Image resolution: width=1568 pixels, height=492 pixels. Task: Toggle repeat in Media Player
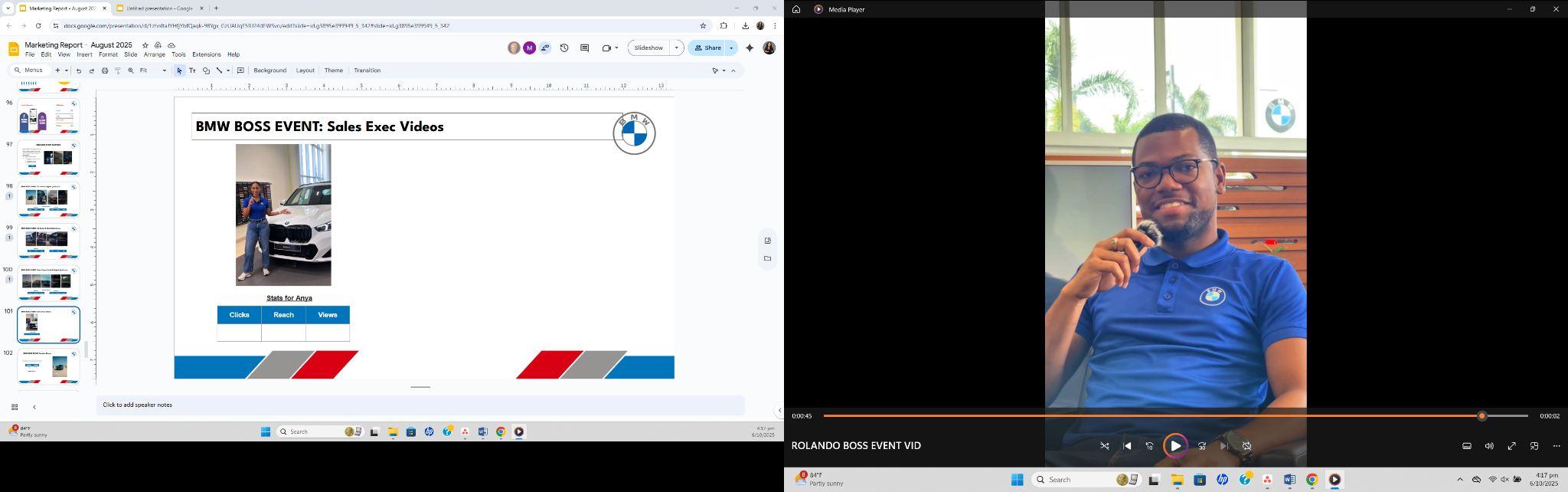1246,446
